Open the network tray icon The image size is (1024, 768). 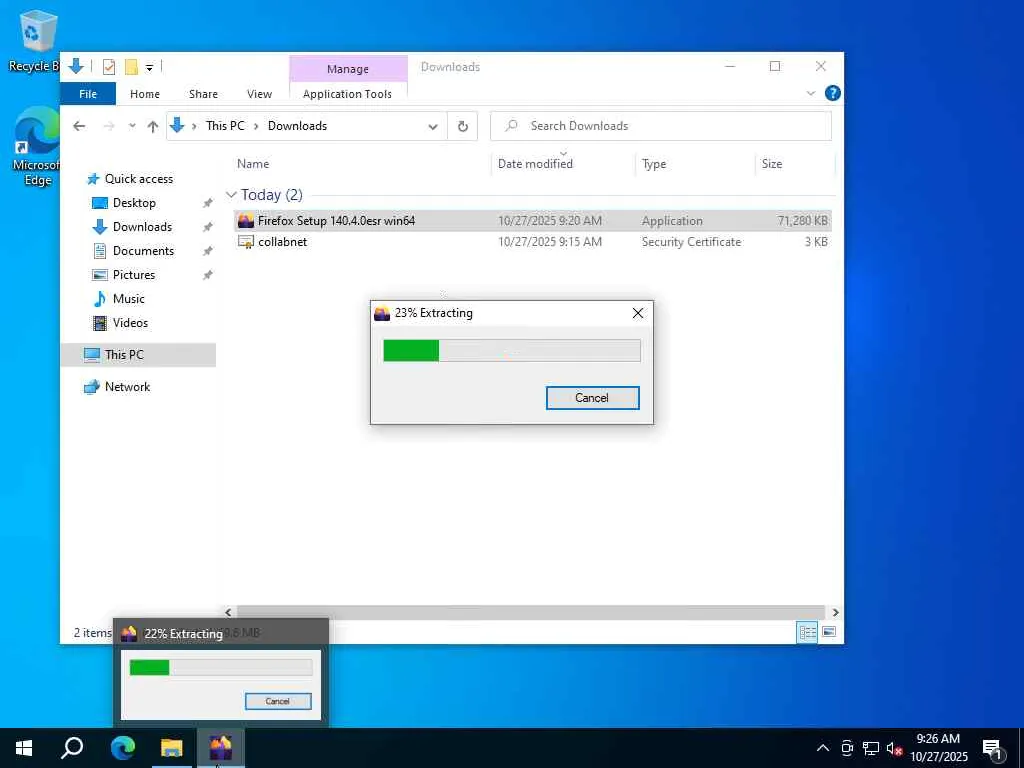coord(871,748)
